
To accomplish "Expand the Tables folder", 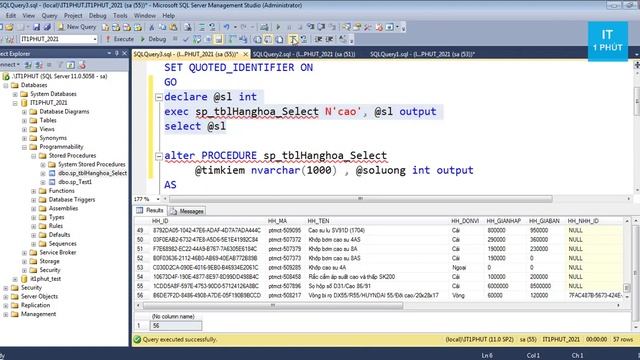I will tap(24, 120).
